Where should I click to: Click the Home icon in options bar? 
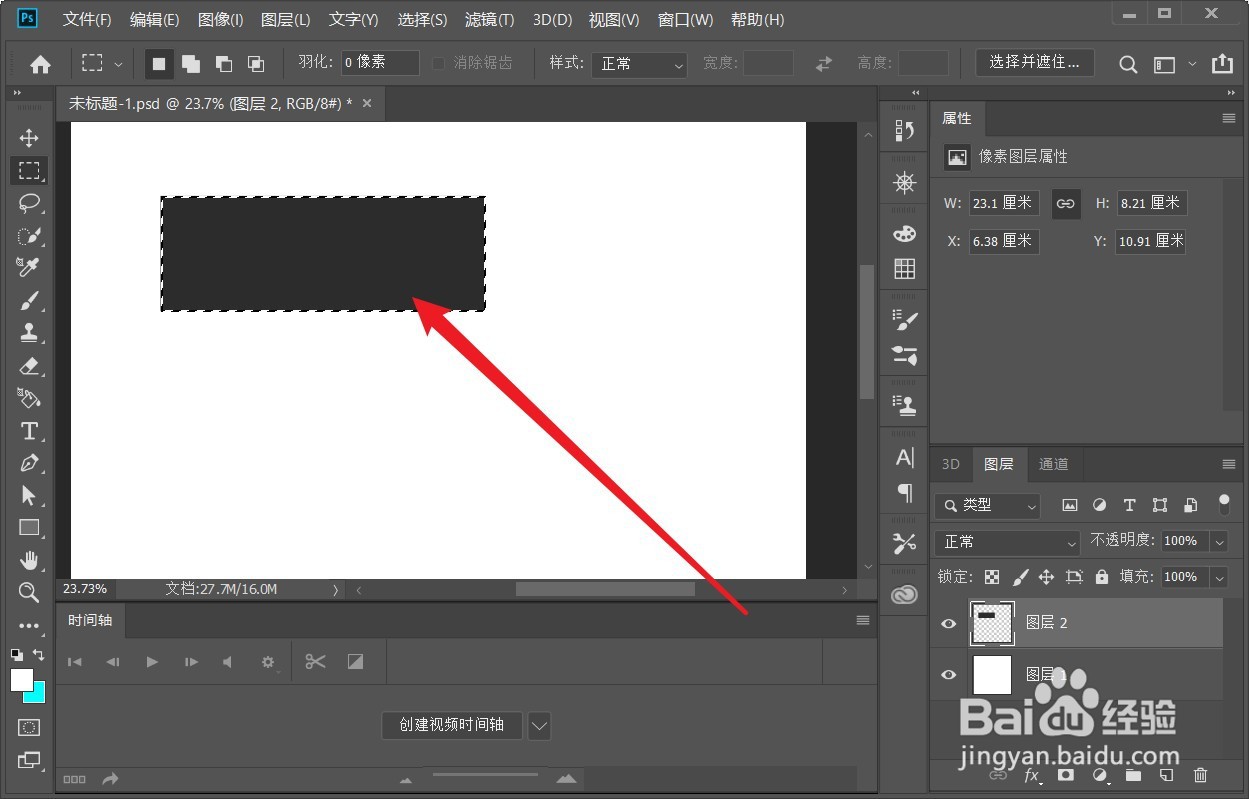click(40, 64)
